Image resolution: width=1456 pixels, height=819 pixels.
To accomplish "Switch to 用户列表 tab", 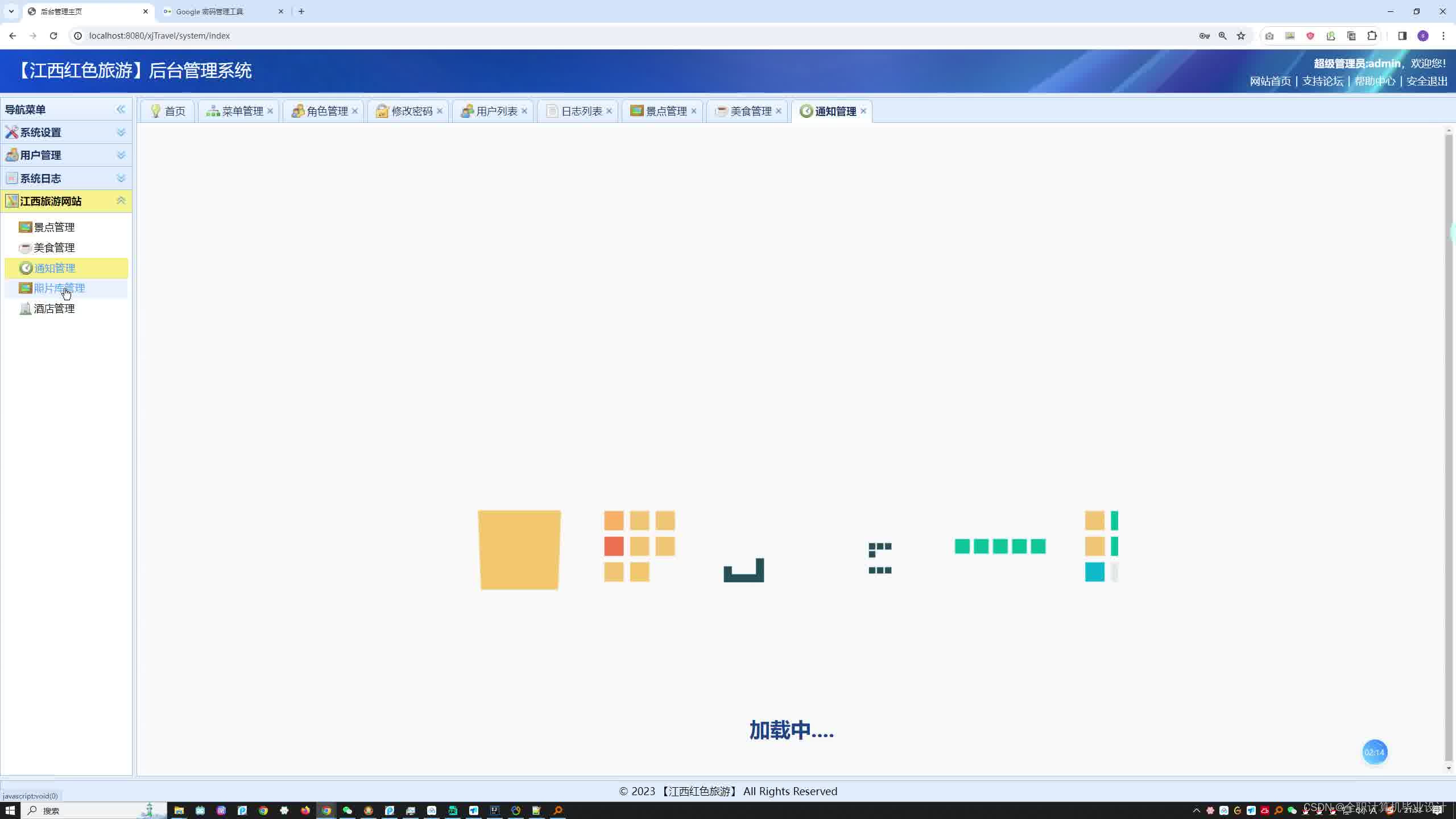I will coord(496,111).
